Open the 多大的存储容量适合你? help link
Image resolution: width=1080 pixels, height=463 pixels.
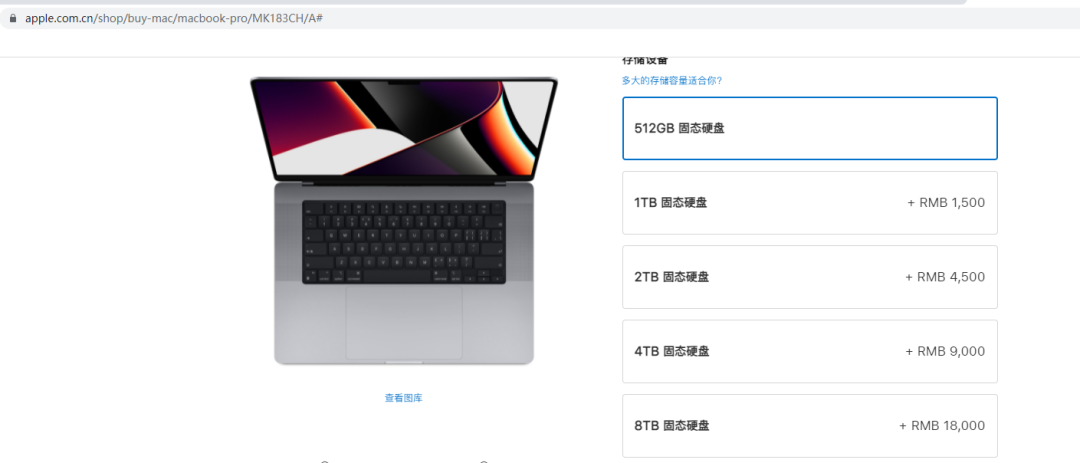coord(672,81)
